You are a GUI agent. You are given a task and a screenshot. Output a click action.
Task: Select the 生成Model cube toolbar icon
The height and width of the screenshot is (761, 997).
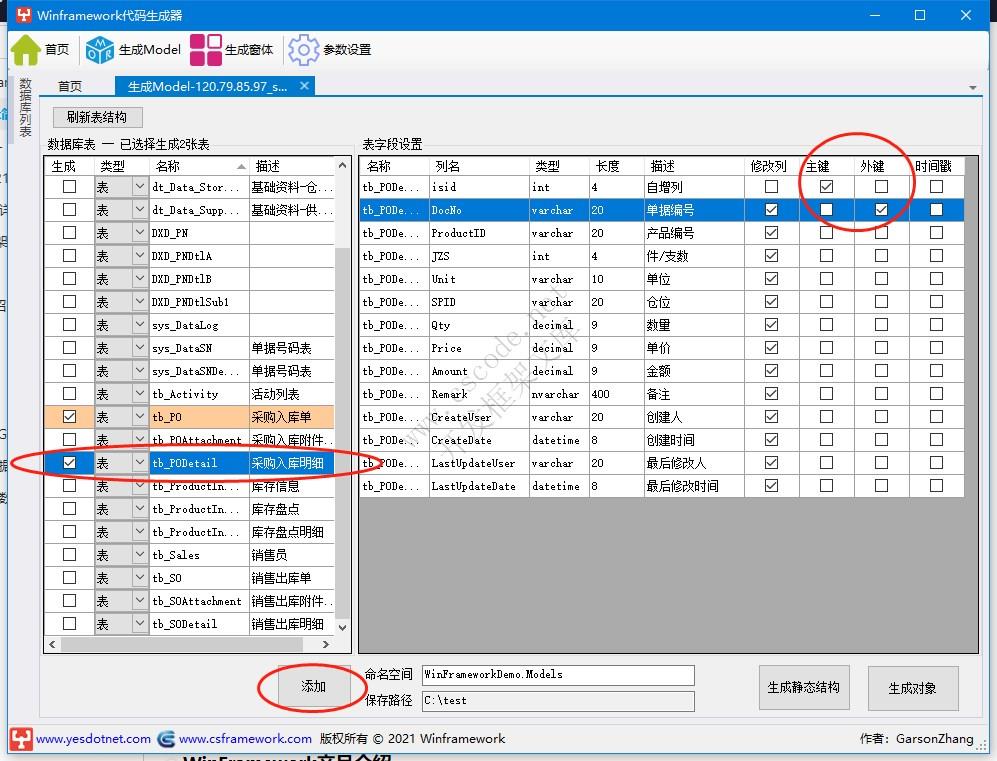[x=99, y=48]
